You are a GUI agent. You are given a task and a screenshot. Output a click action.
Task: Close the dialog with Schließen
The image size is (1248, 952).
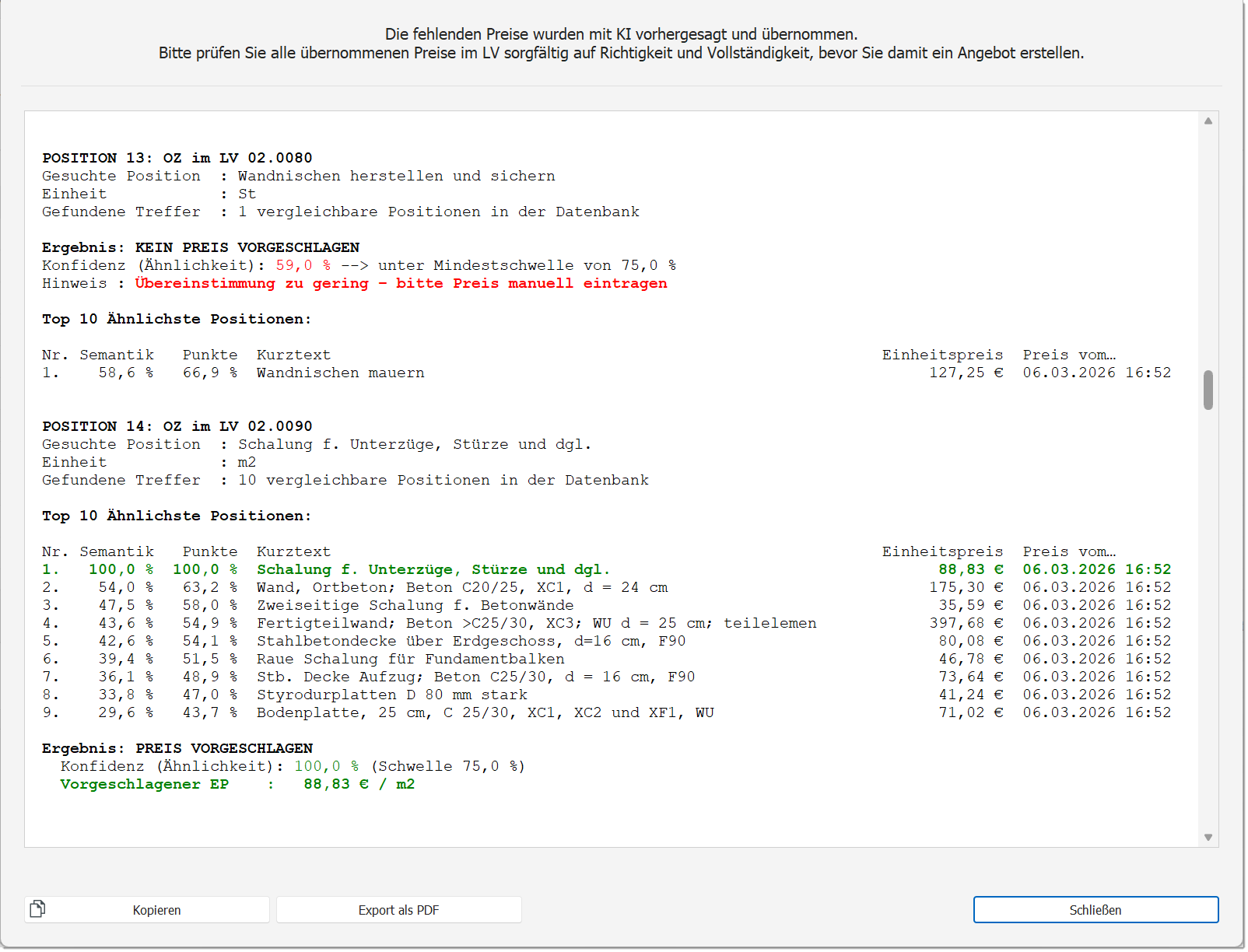[1095, 910]
